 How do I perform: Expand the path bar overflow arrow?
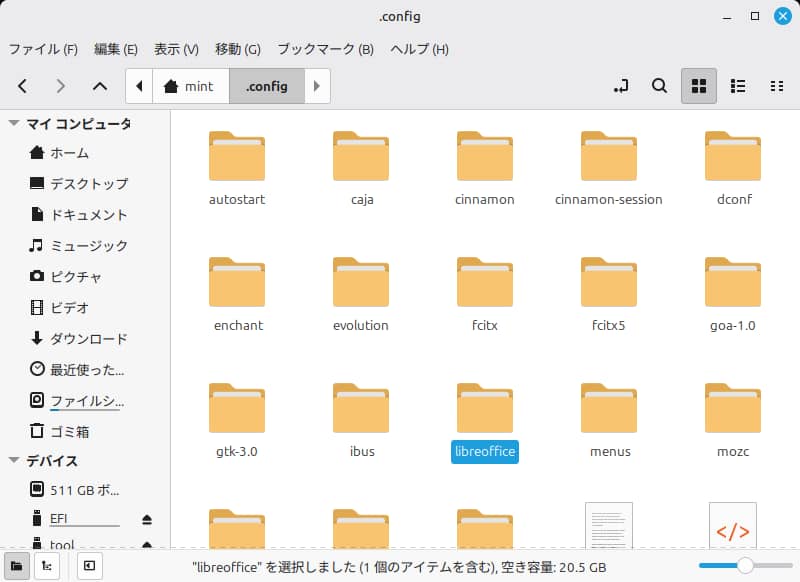coord(317,86)
